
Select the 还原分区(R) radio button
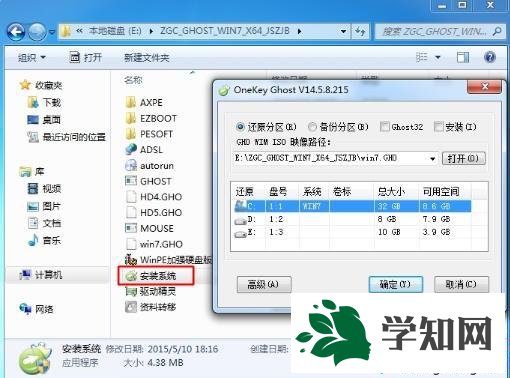click(x=240, y=127)
